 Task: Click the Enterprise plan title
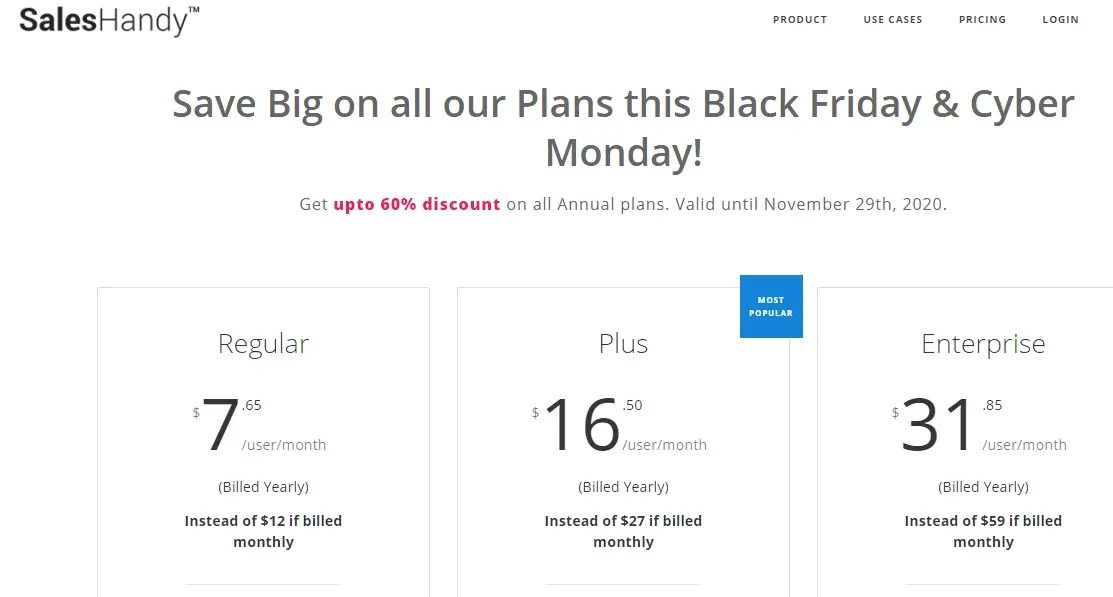coord(983,343)
